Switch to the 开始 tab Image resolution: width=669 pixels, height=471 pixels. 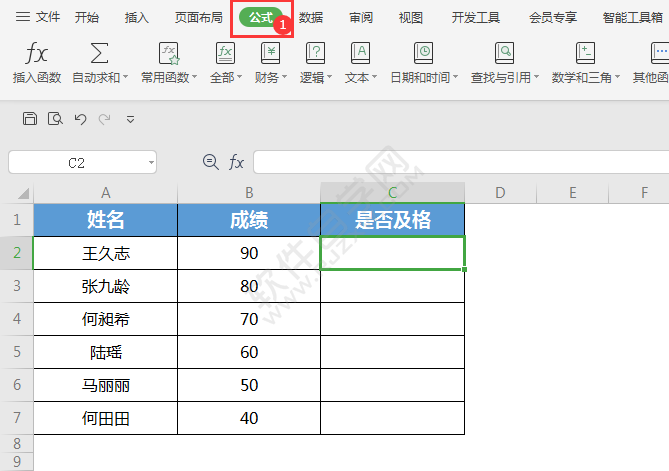tap(87, 17)
